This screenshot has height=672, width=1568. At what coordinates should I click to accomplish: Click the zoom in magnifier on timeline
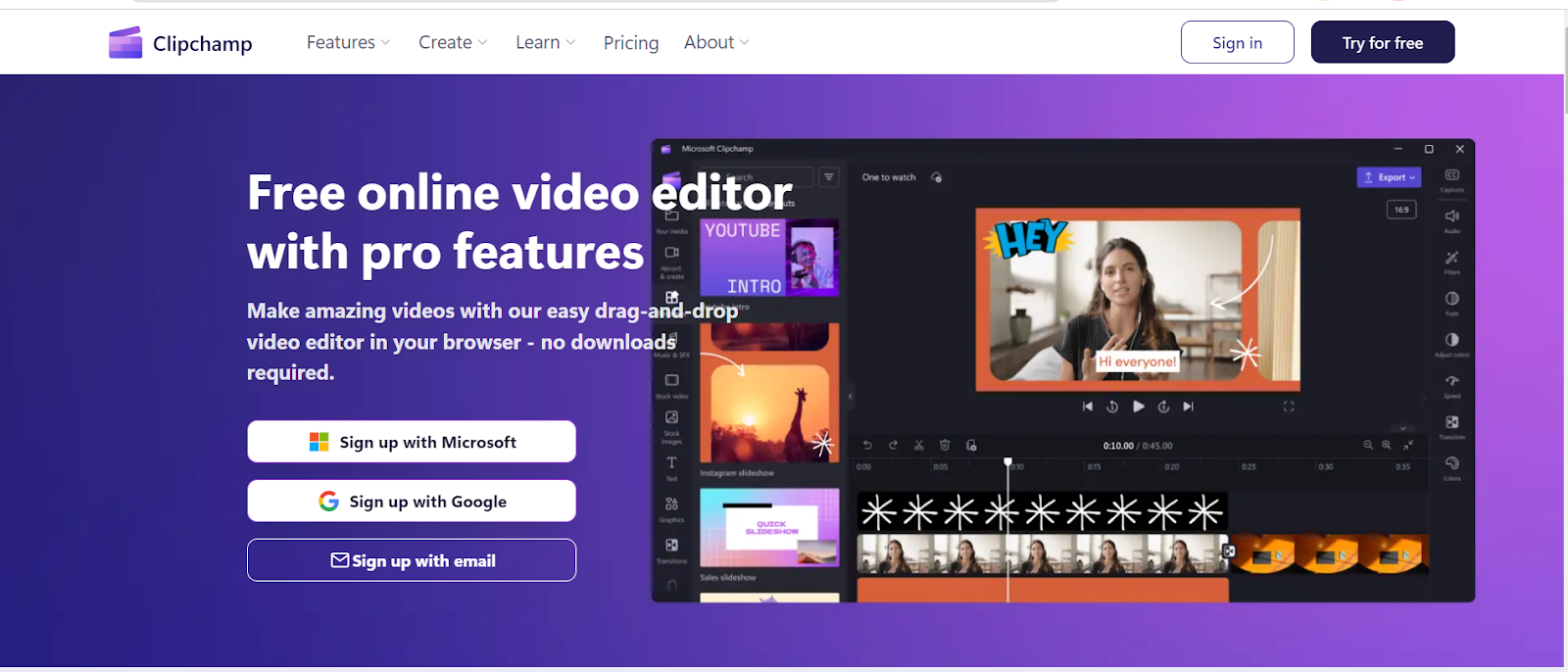coord(1387,445)
